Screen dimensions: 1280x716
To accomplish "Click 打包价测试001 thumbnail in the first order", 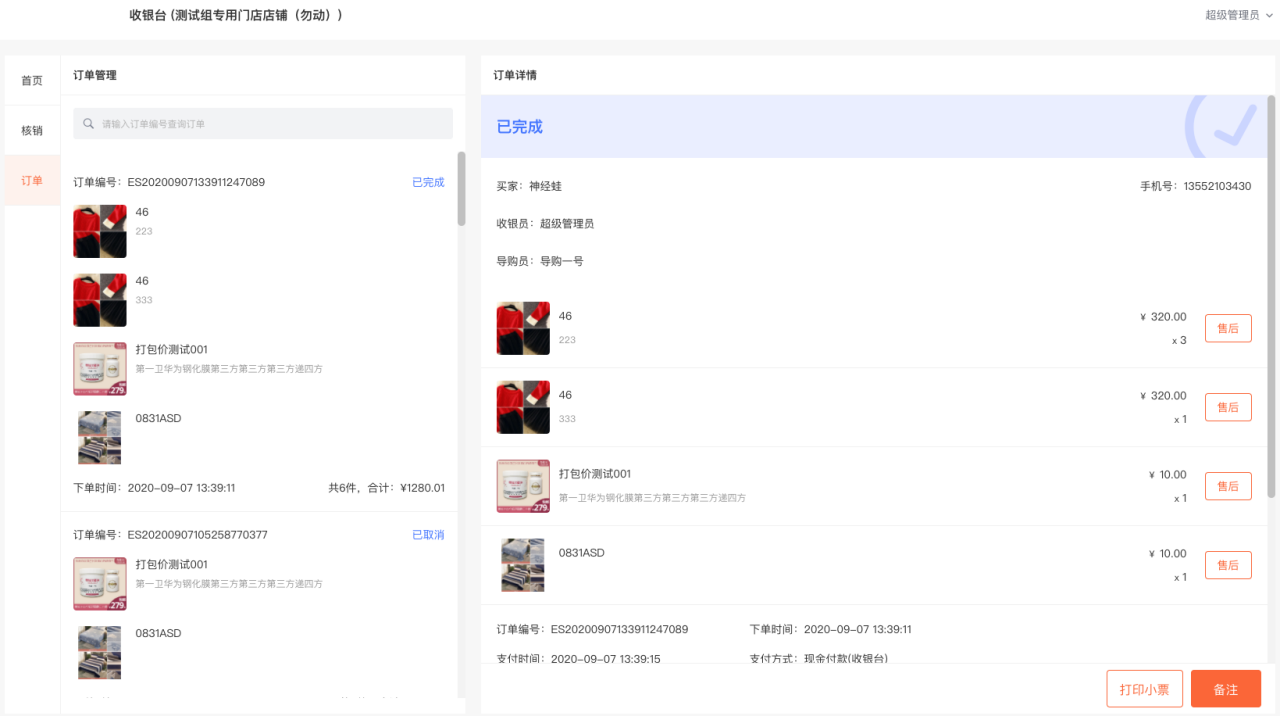I will coord(100,369).
